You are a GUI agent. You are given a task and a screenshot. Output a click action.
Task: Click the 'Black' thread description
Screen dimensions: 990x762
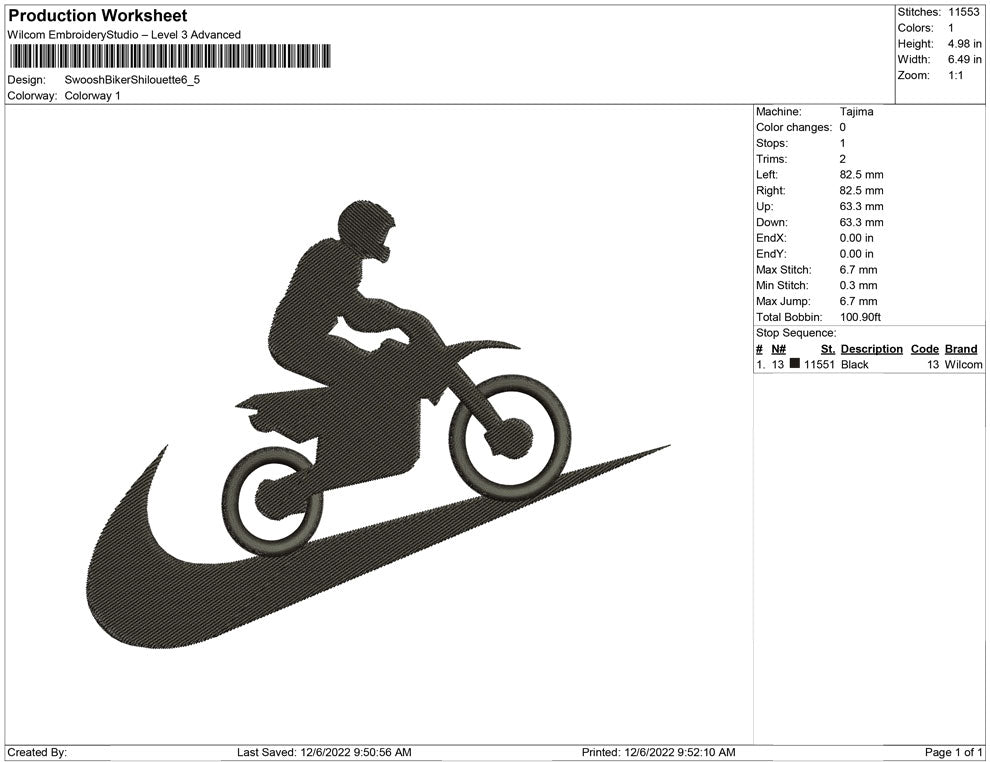854,364
